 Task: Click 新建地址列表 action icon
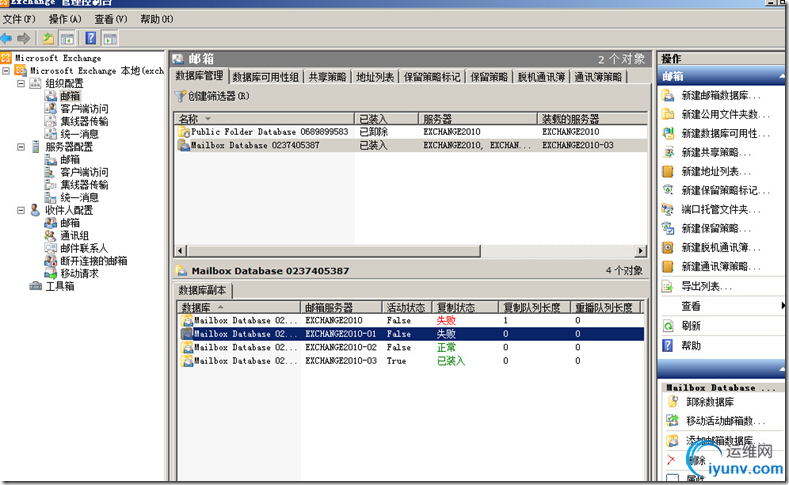coord(668,171)
